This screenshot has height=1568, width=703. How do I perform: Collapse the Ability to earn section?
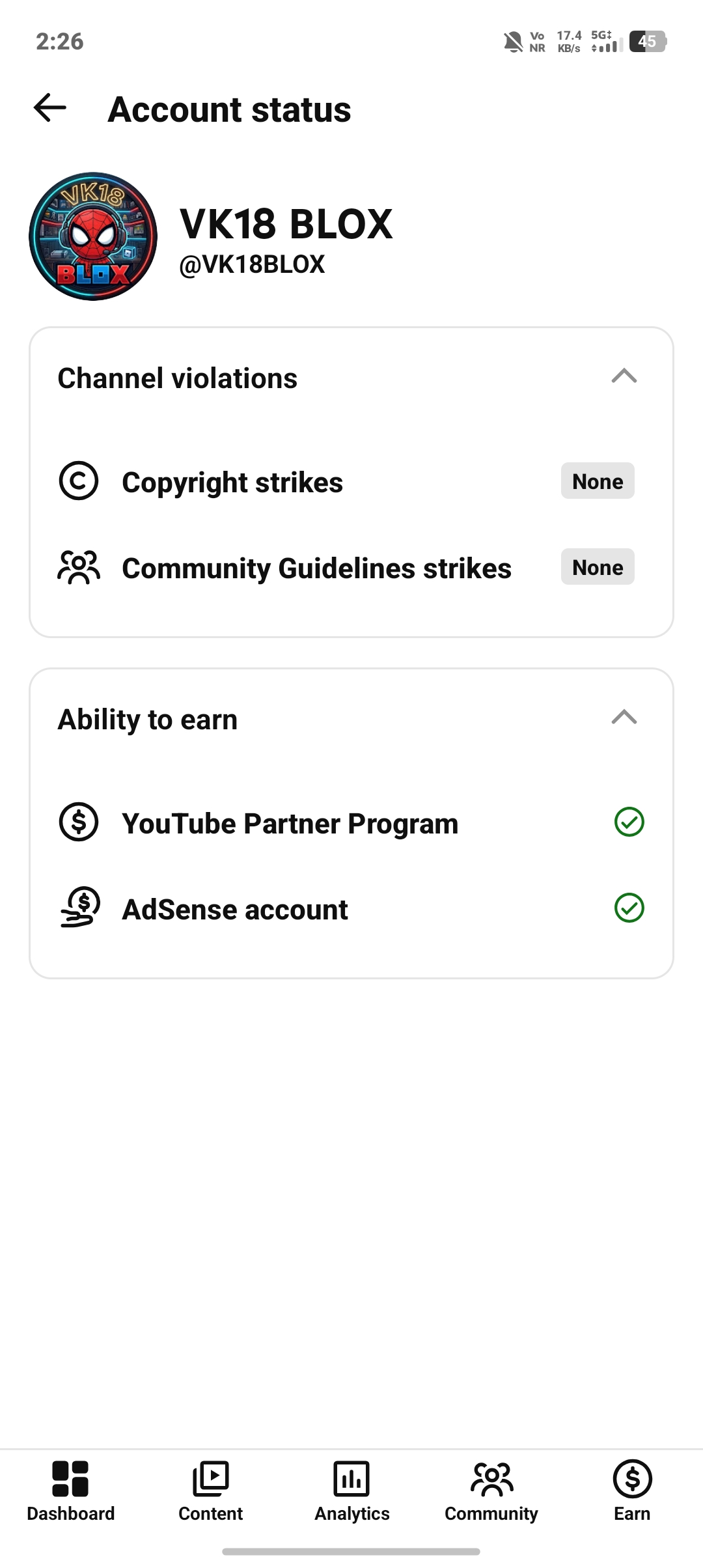[624, 718]
